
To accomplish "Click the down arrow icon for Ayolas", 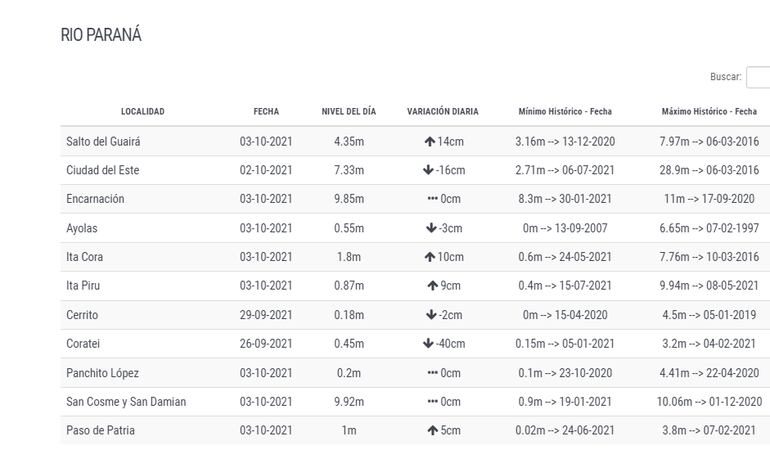I will pyautogui.click(x=432, y=228).
